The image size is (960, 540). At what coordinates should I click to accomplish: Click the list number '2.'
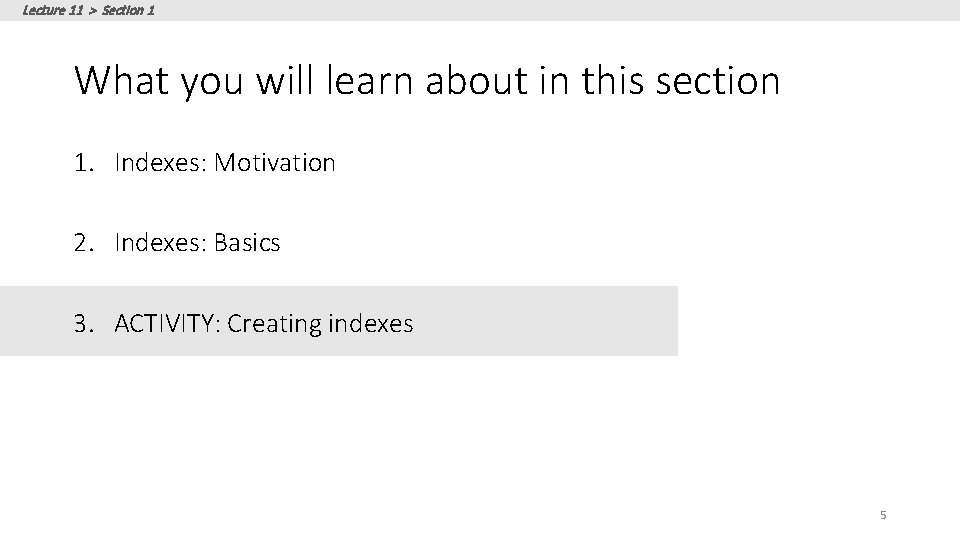point(84,243)
